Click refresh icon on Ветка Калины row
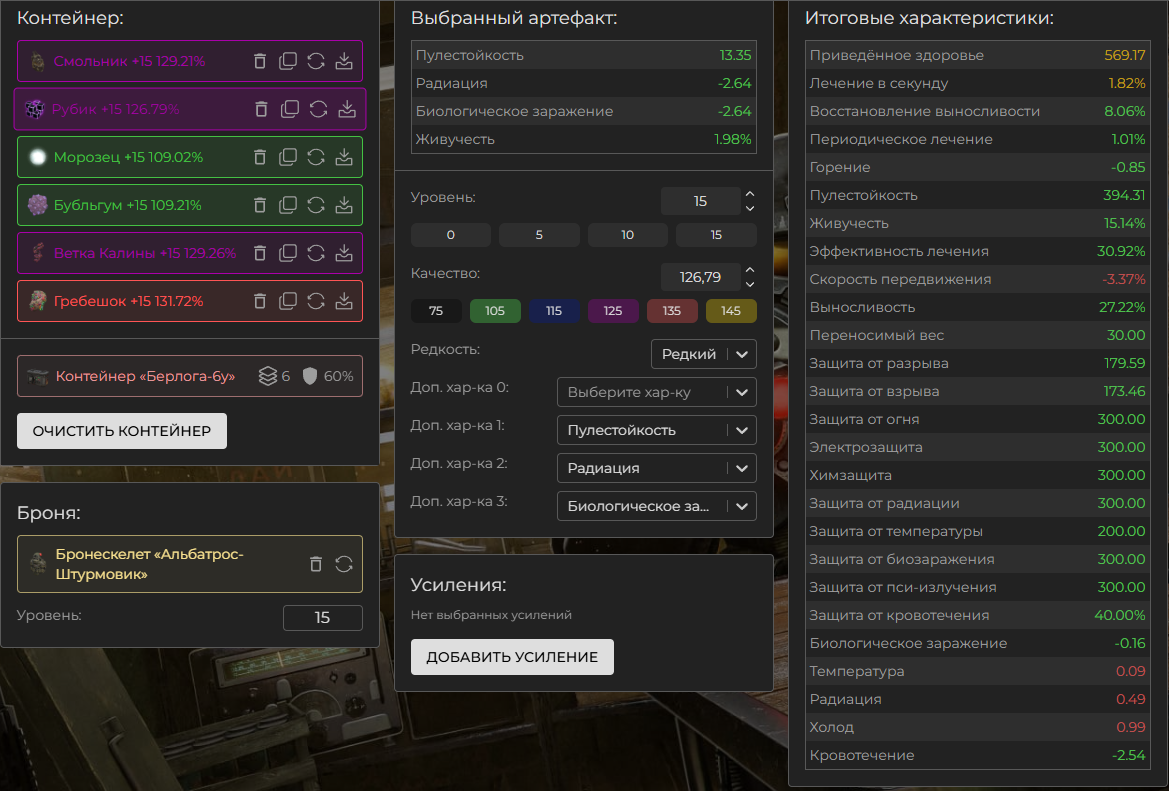 pos(316,253)
